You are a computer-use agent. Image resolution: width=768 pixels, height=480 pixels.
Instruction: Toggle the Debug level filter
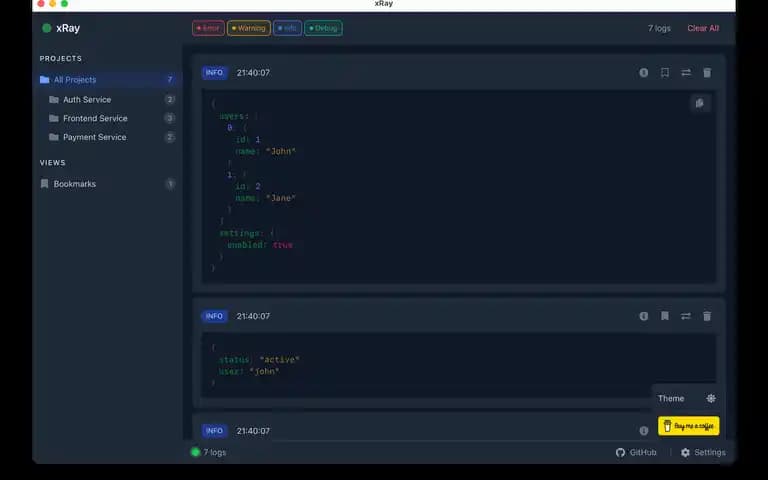(x=323, y=28)
